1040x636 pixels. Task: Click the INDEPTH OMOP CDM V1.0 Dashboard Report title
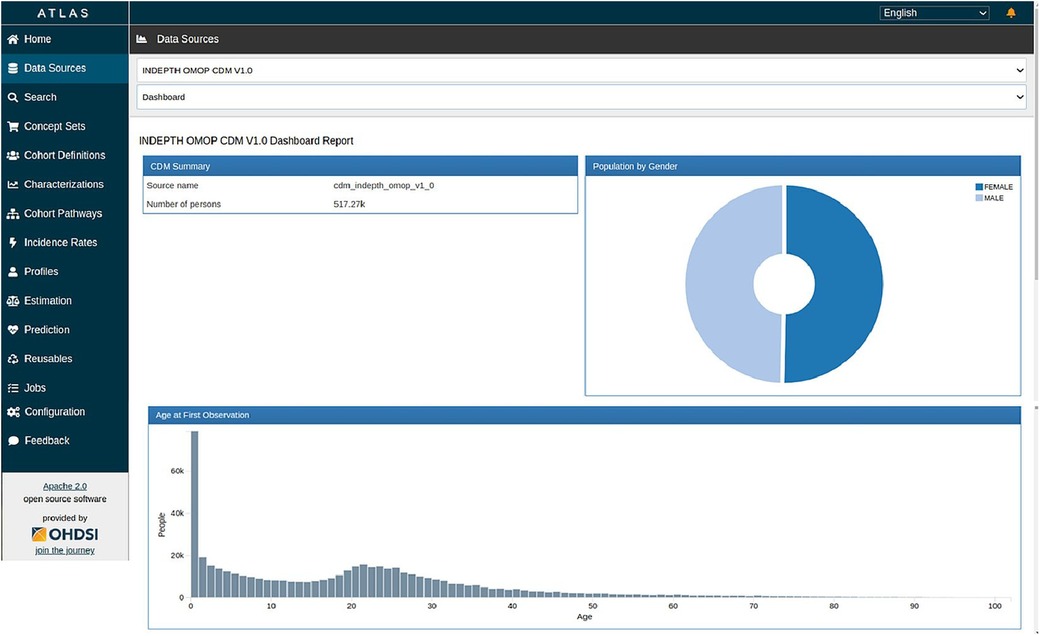(246, 141)
